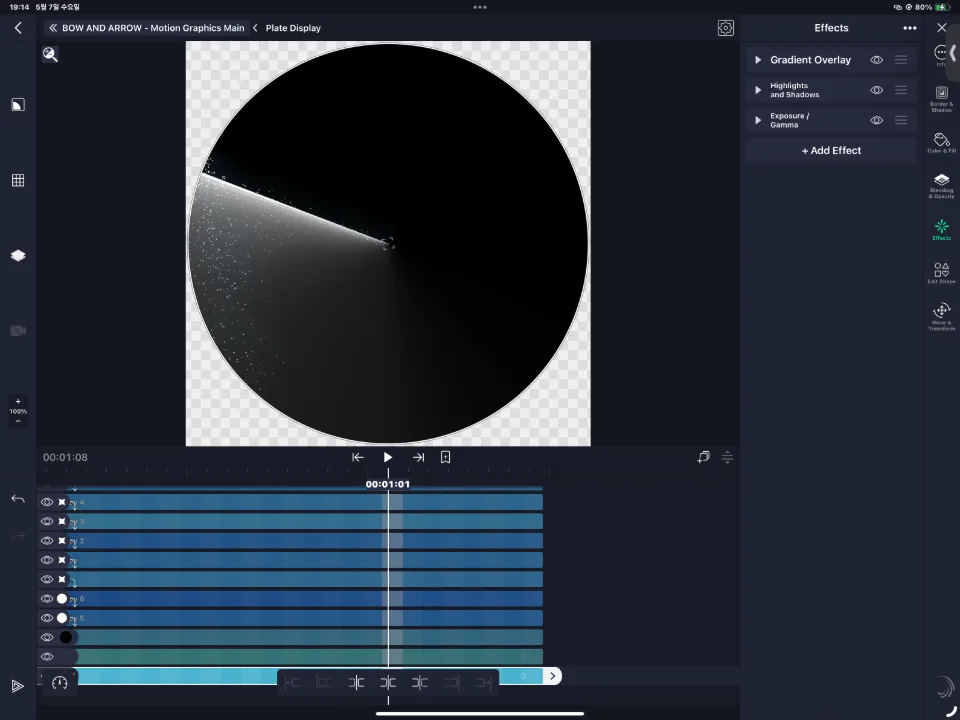Screen dimensions: 960x720
Task: Grab reorder handle of Exposure / Gamma
Action: [901, 120]
